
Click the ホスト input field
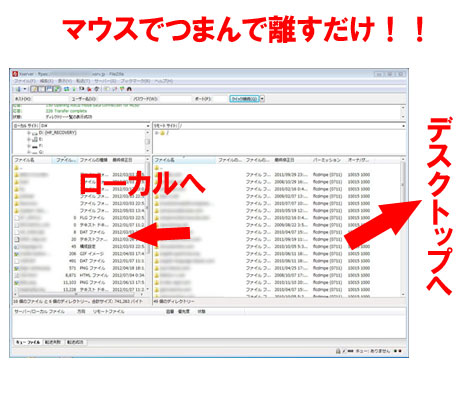(50, 99)
